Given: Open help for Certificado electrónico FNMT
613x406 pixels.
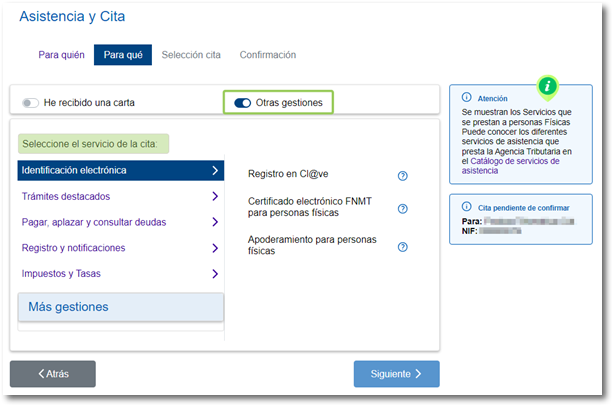Looking at the screenshot, I should click(402, 209).
